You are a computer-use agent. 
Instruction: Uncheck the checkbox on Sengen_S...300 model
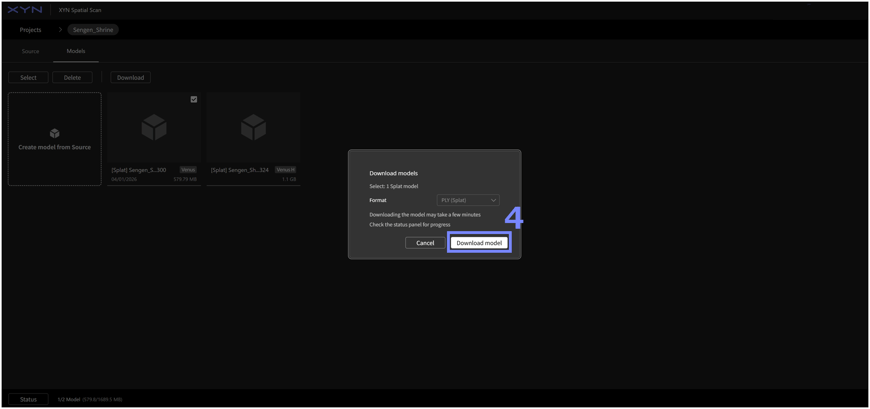click(x=194, y=100)
